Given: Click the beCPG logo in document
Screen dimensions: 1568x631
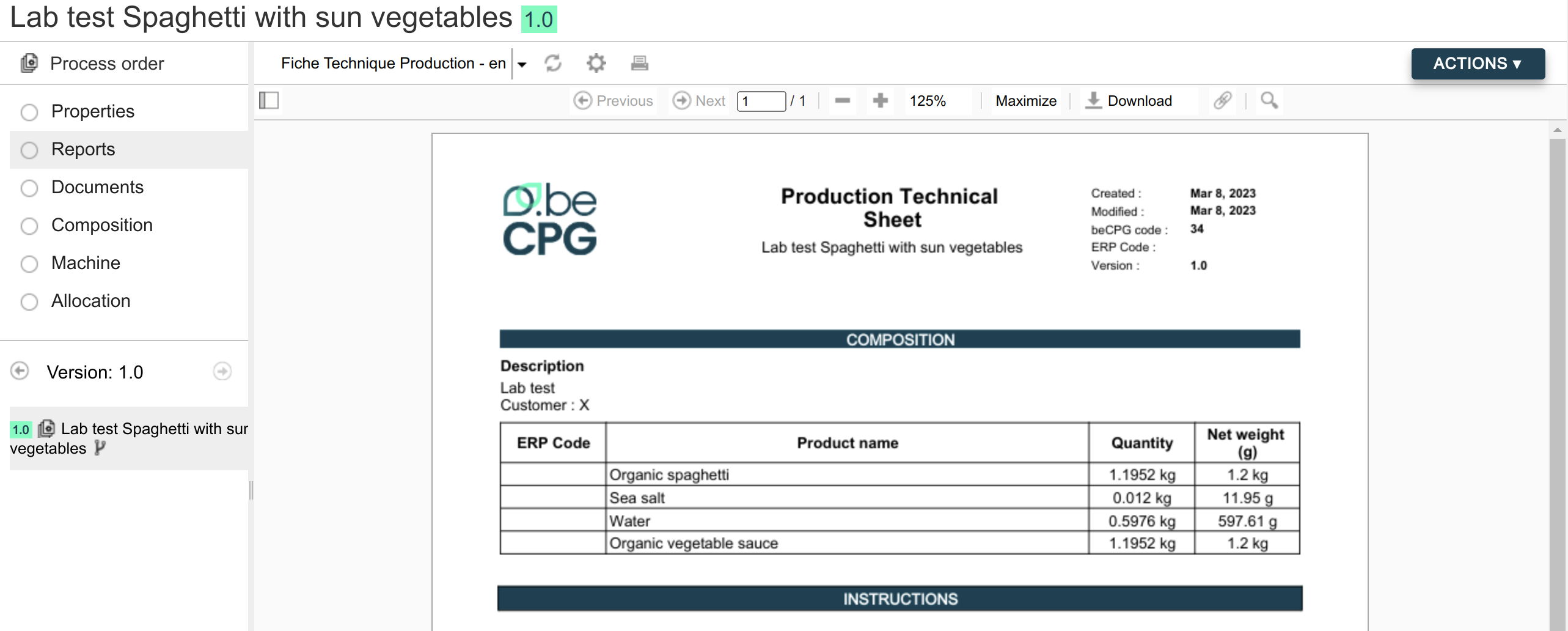Looking at the screenshot, I should pos(549,218).
